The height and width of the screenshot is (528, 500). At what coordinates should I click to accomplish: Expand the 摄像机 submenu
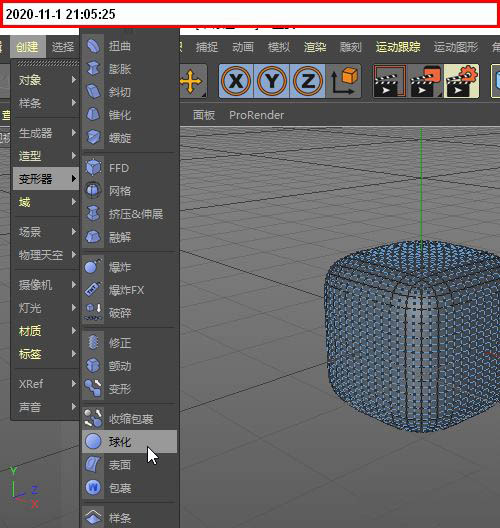pyautogui.click(x=46, y=285)
